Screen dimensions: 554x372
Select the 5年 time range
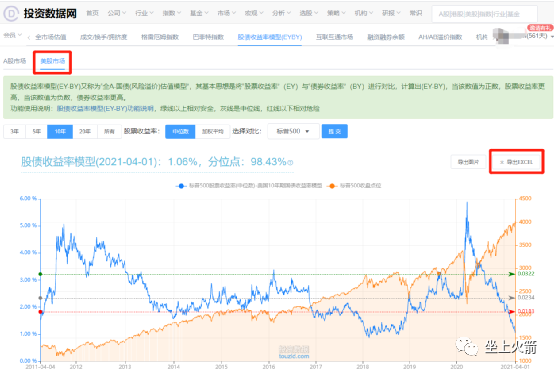(x=36, y=131)
